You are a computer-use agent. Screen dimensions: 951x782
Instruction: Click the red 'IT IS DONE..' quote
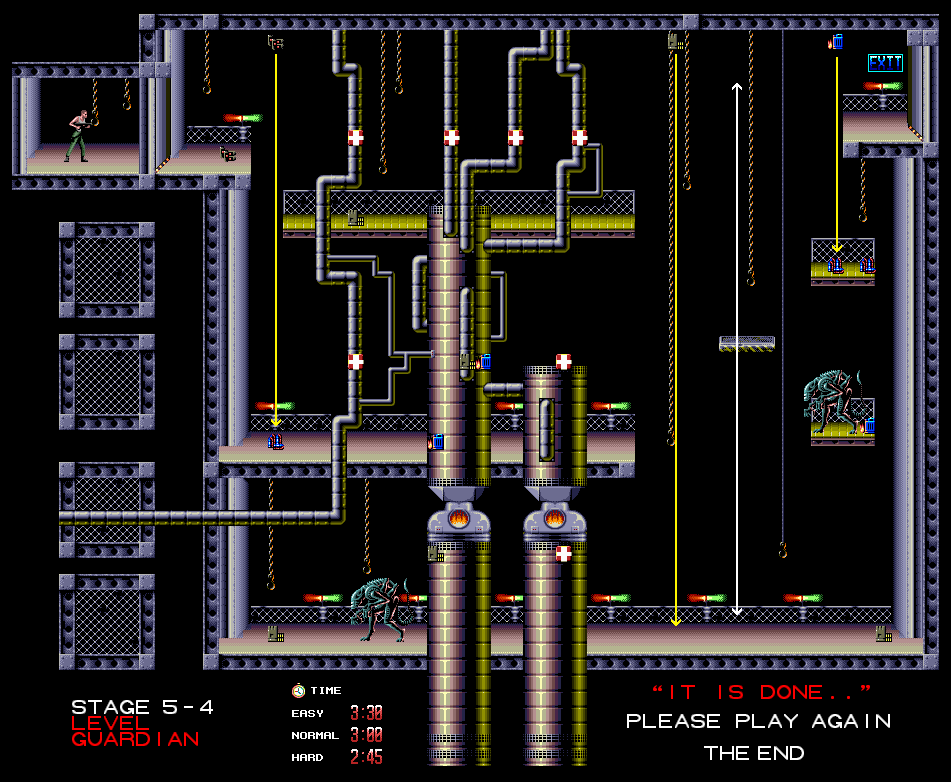pyautogui.click(x=761, y=692)
